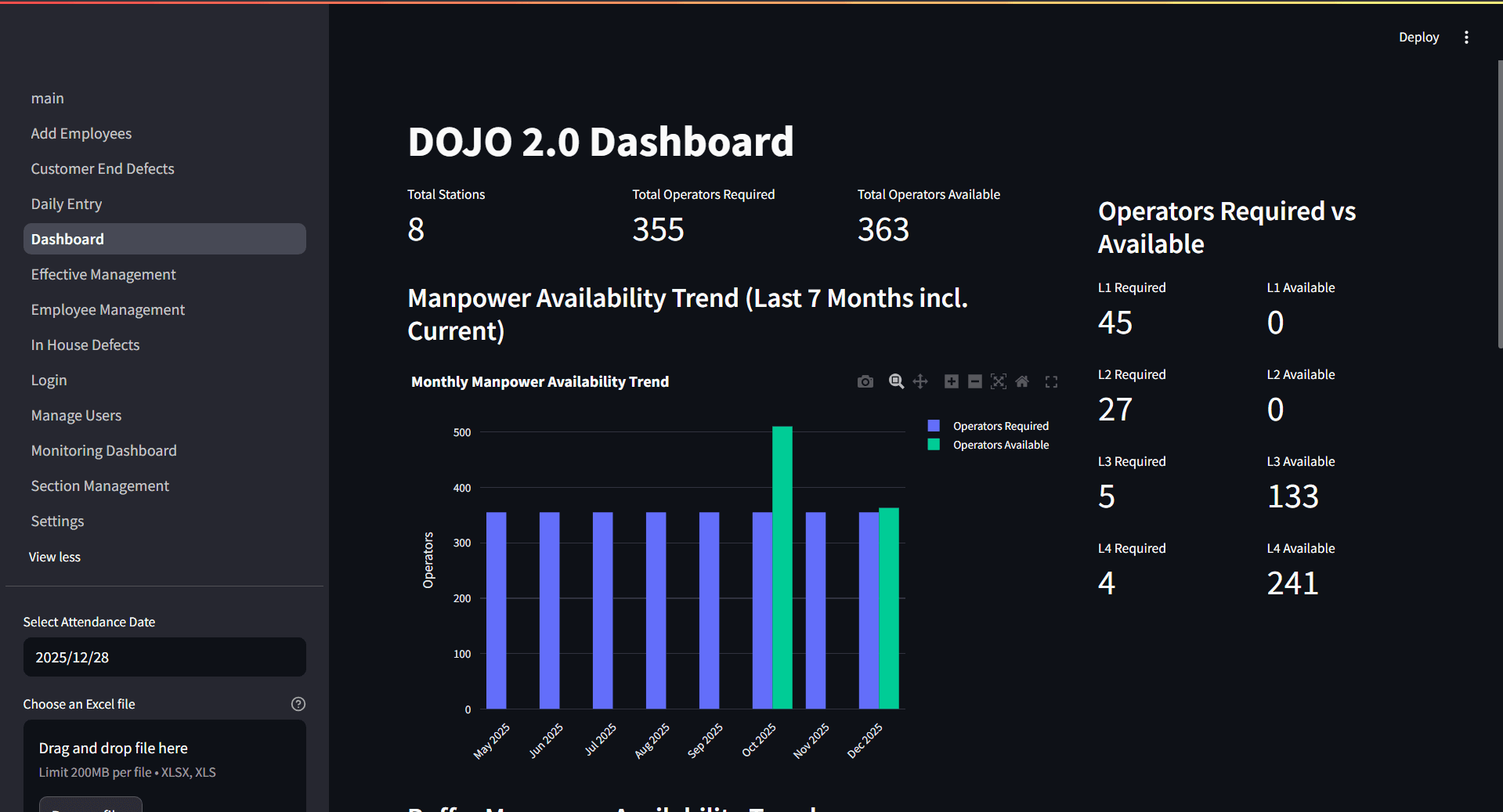Image resolution: width=1503 pixels, height=812 pixels.
Task: Click the Deploy button
Action: point(1418,37)
